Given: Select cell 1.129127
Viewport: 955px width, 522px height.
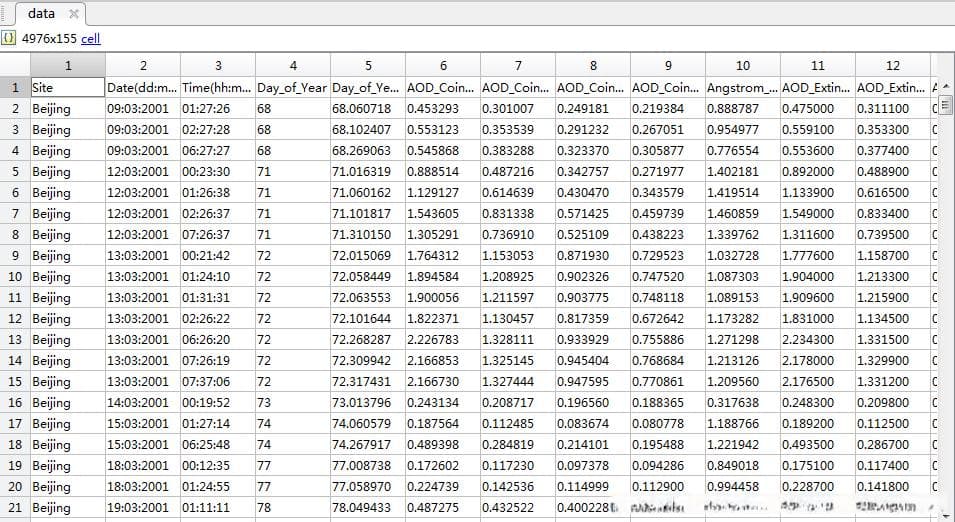Looking at the screenshot, I should pyautogui.click(x=443, y=192).
